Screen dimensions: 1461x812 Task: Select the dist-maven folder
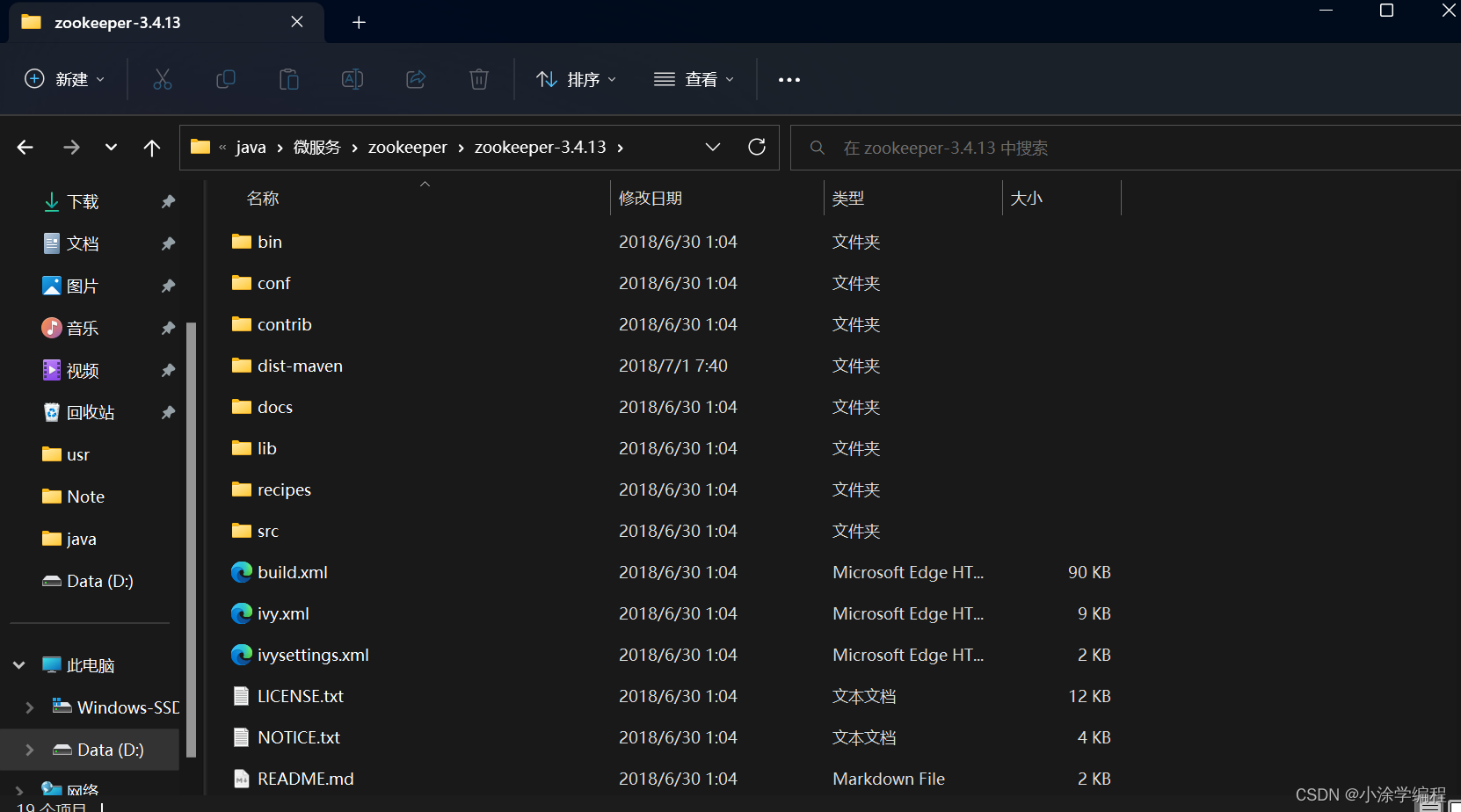point(300,366)
